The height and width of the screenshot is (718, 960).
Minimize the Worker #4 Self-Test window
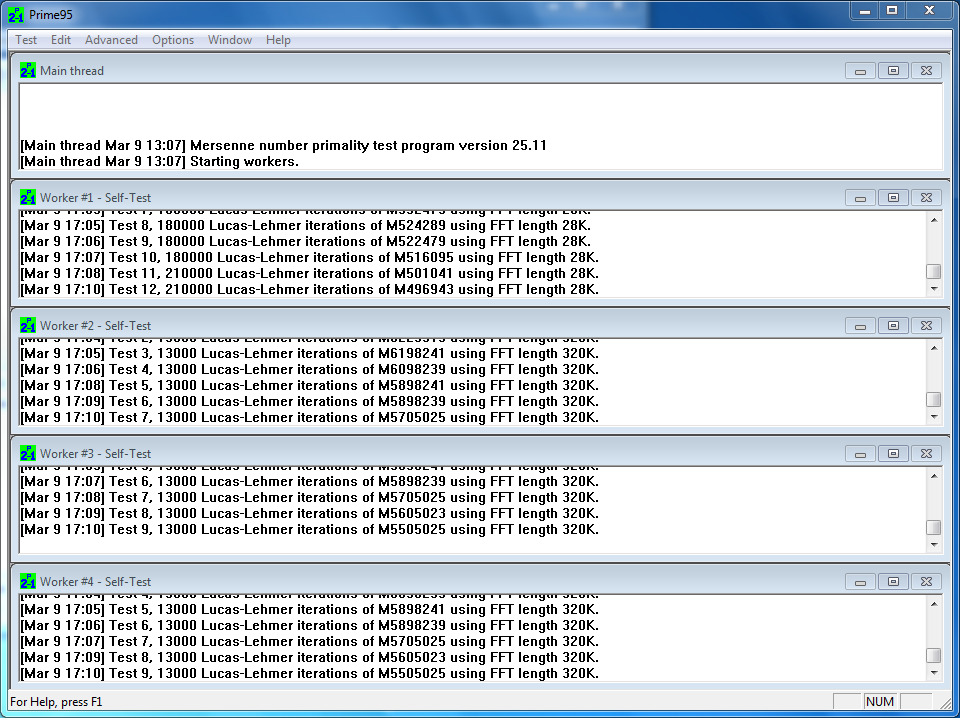(860, 582)
